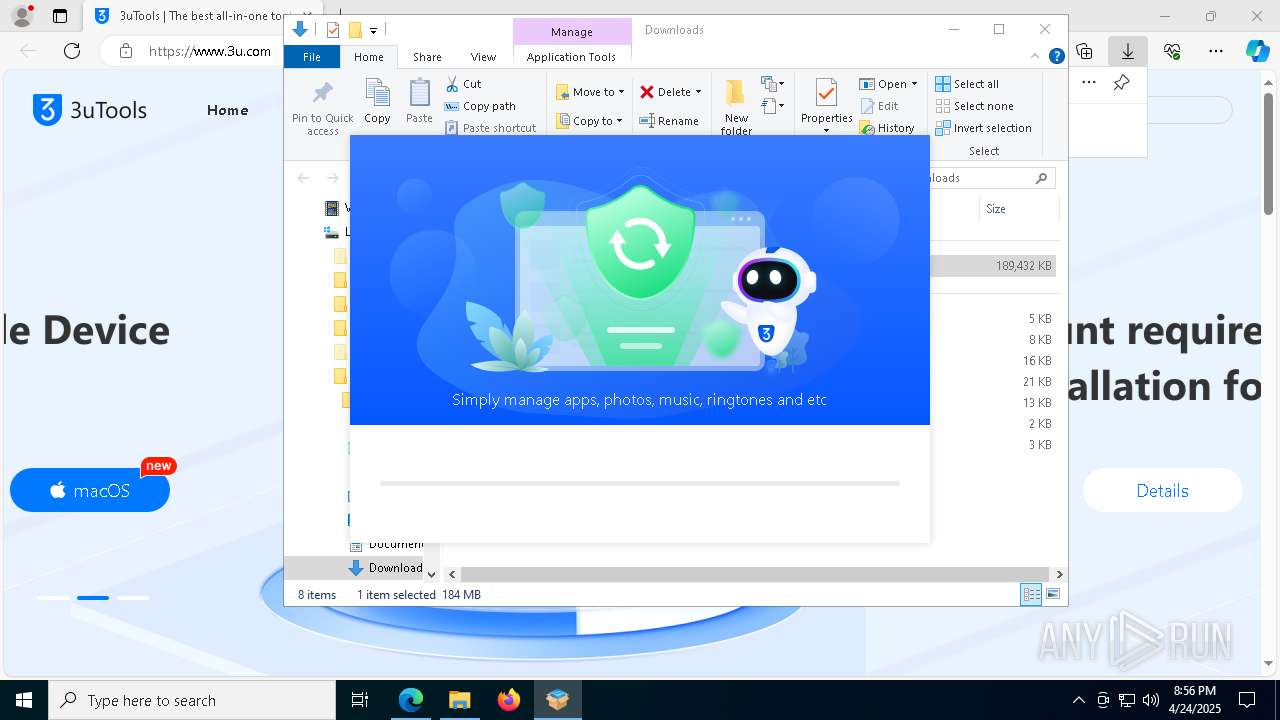Pin the Edge downloads flyout
1280x720 pixels.
1121,83
